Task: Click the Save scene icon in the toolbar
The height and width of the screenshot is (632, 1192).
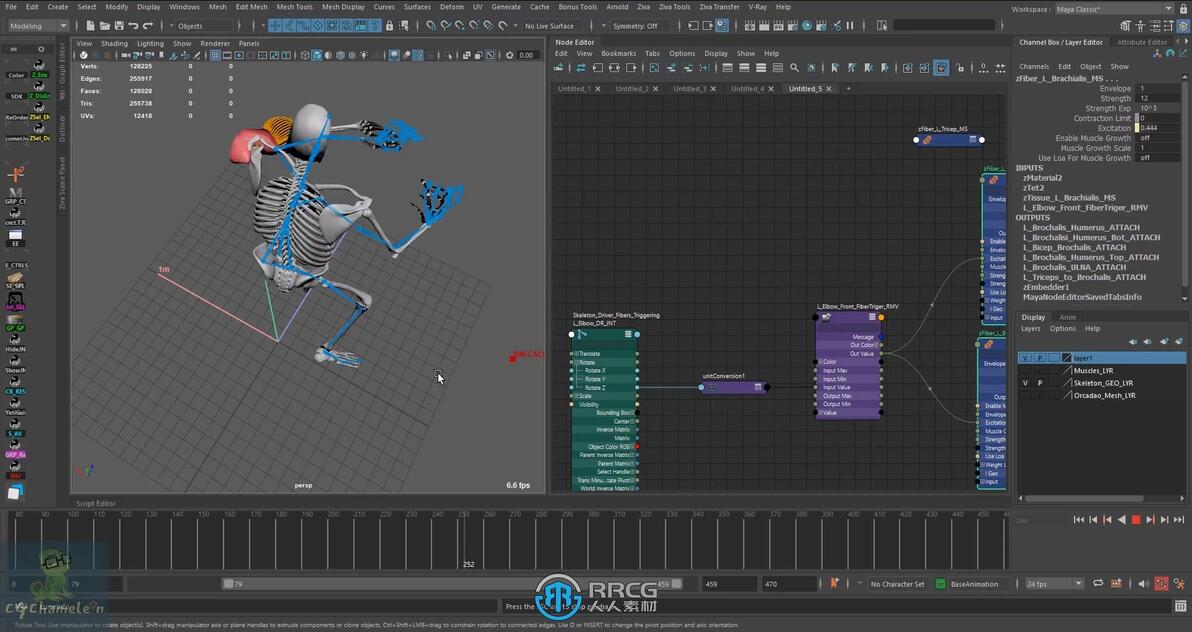Action: pyautogui.click(x=119, y=26)
